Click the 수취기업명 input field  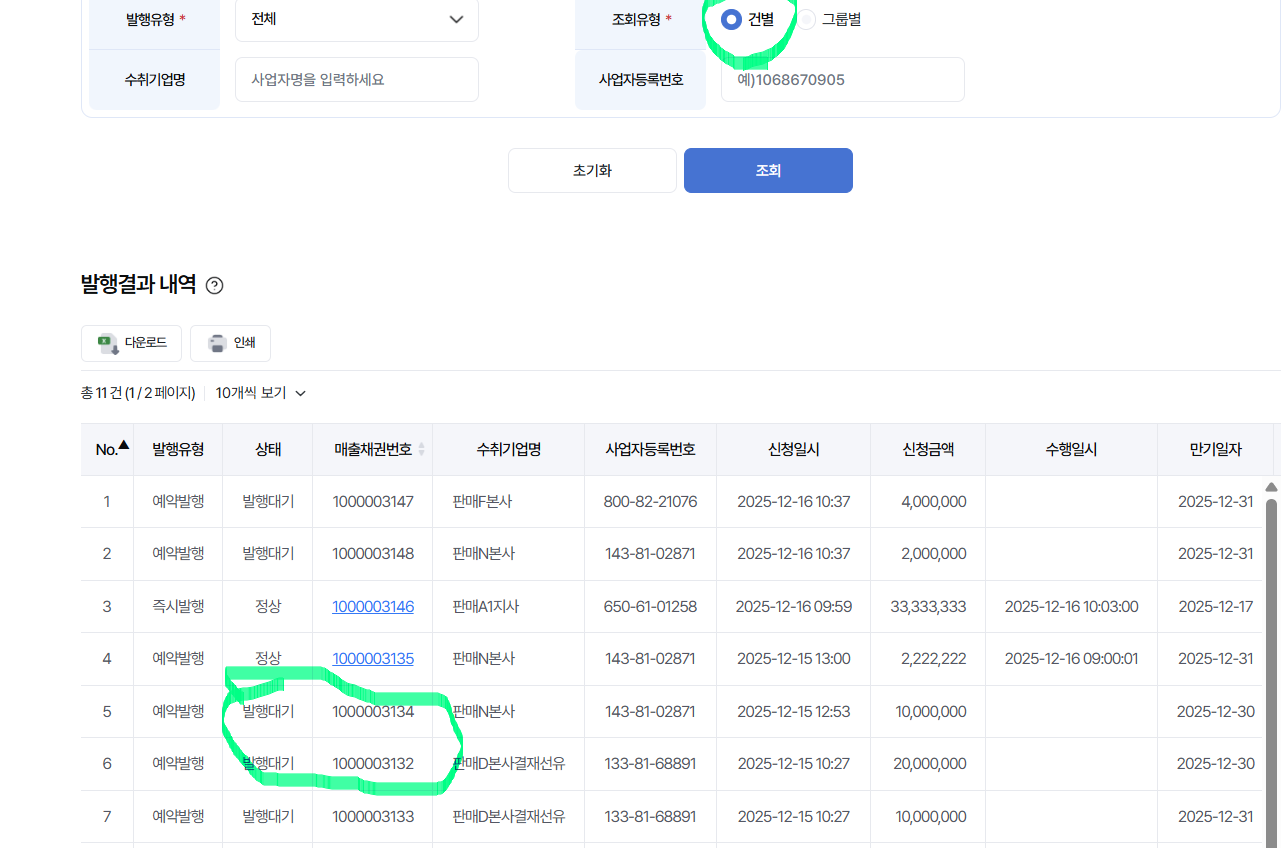pyautogui.click(x=357, y=79)
